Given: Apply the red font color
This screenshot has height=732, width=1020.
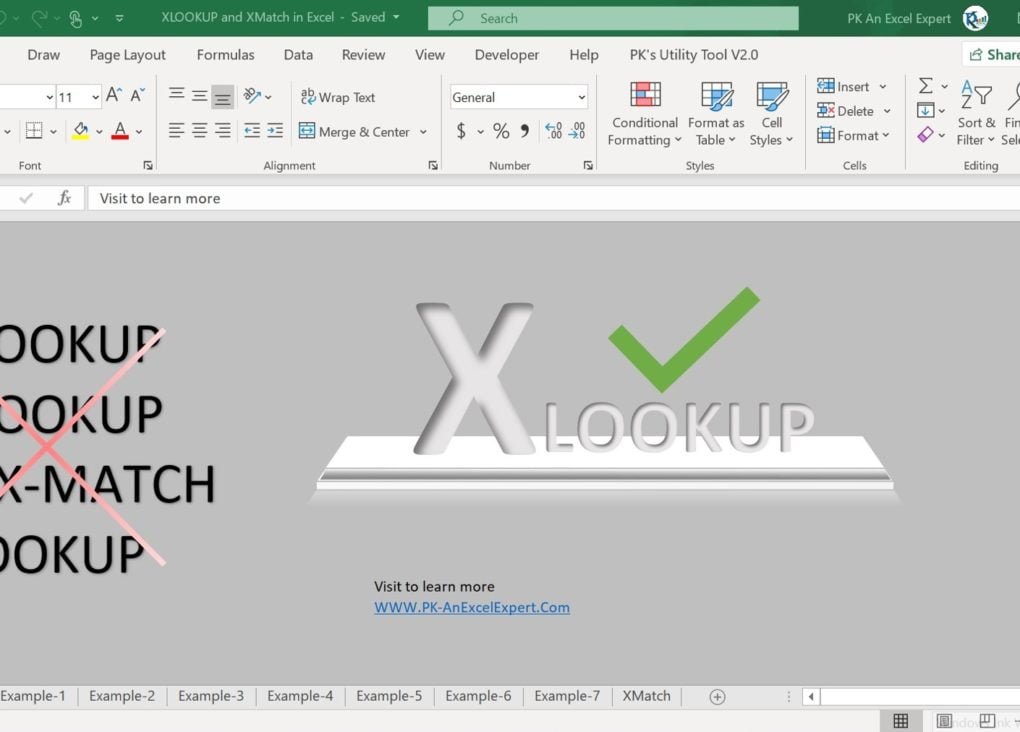Looking at the screenshot, I should tap(120, 131).
